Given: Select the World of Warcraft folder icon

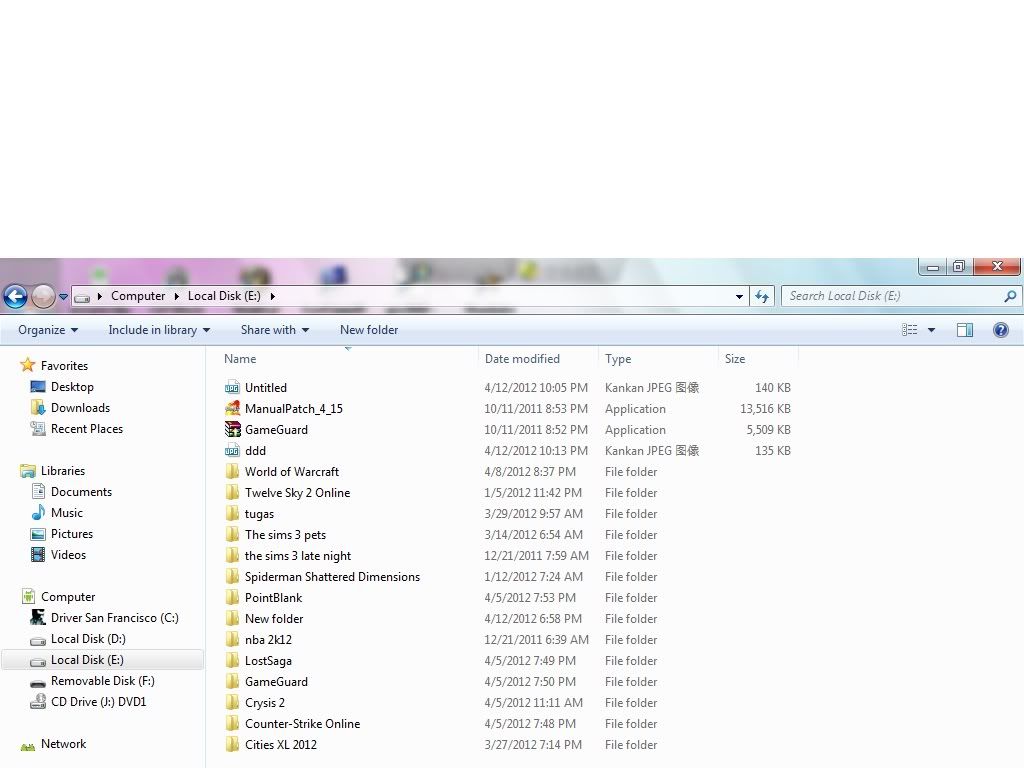Looking at the screenshot, I should pyautogui.click(x=232, y=472).
